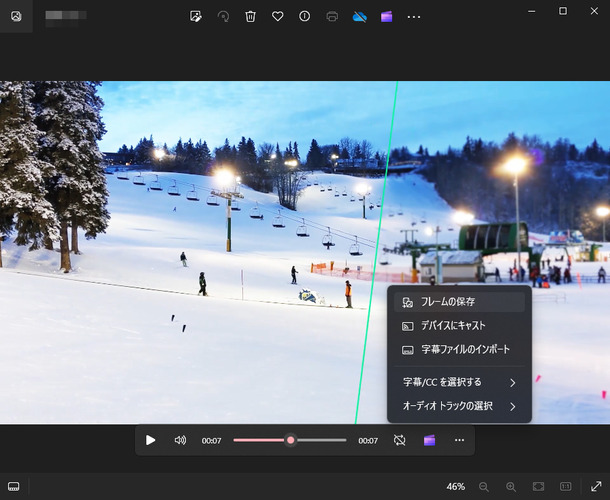Expand オーディオ トラックの選択 submenu
The height and width of the screenshot is (500, 610).
pyautogui.click(x=459, y=406)
